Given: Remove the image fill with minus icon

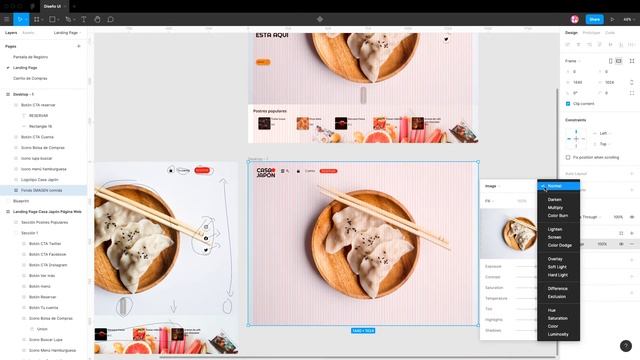Looking at the screenshot, I should 632,244.
